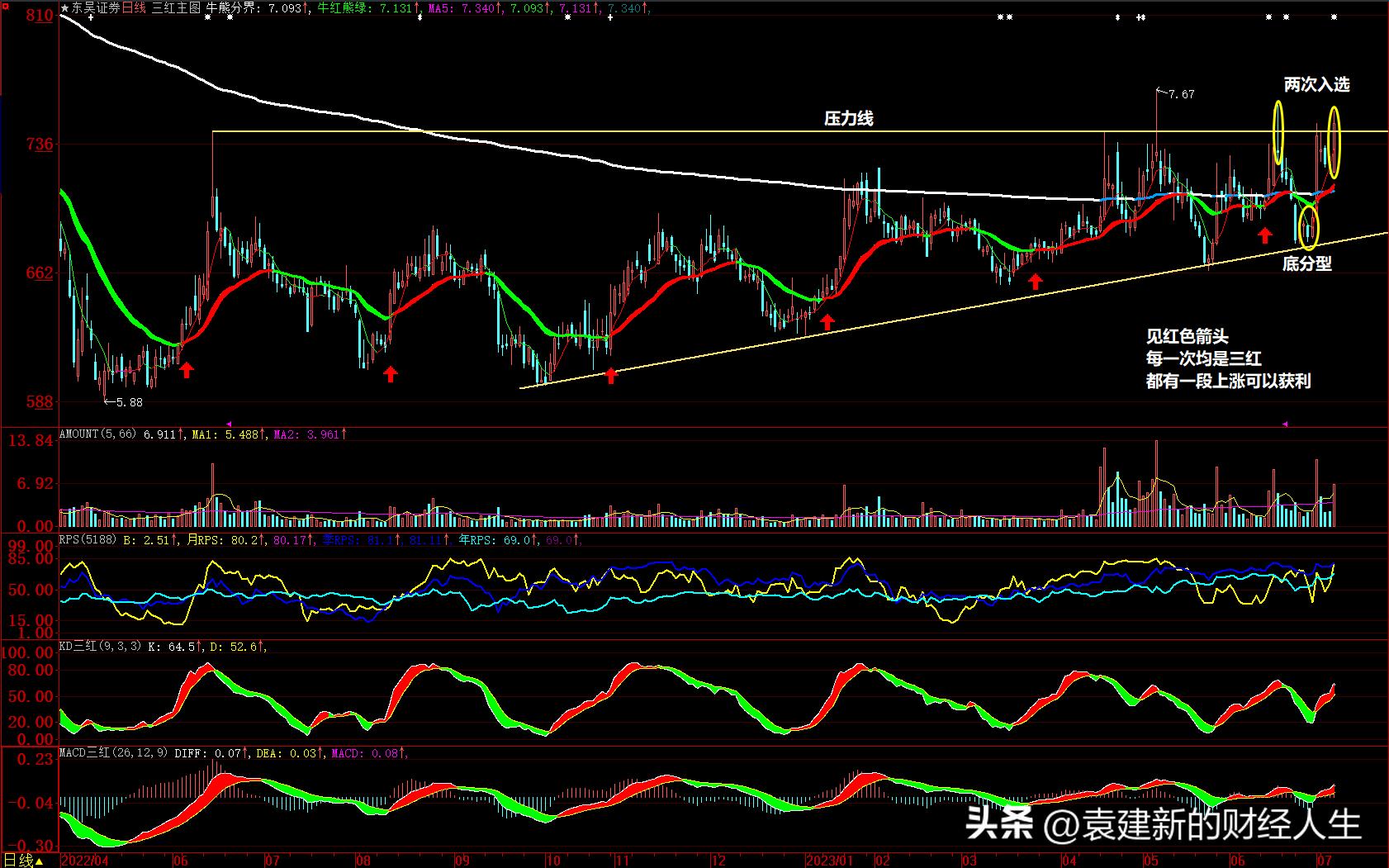Screen dimensions: 1389x868
Task: Select the 见红色箭头 annotation line
Action: pos(1187,336)
